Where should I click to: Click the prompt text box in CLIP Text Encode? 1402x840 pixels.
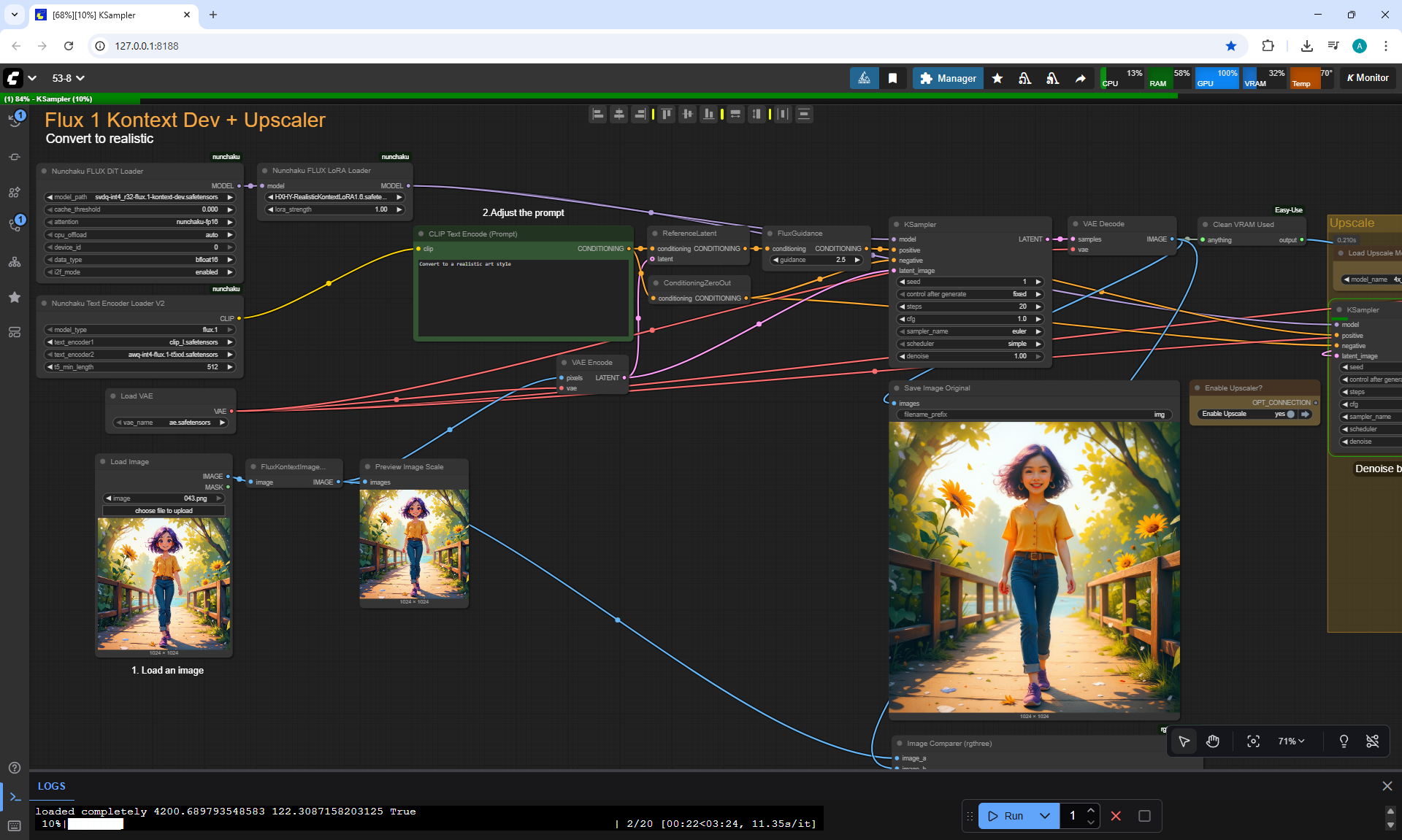pyautogui.click(x=522, y=299)
